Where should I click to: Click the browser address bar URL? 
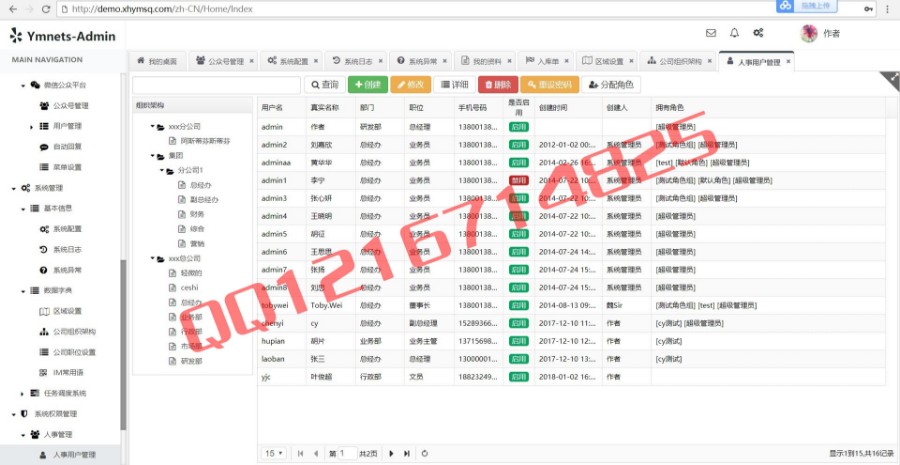click(x=162, y=9)
